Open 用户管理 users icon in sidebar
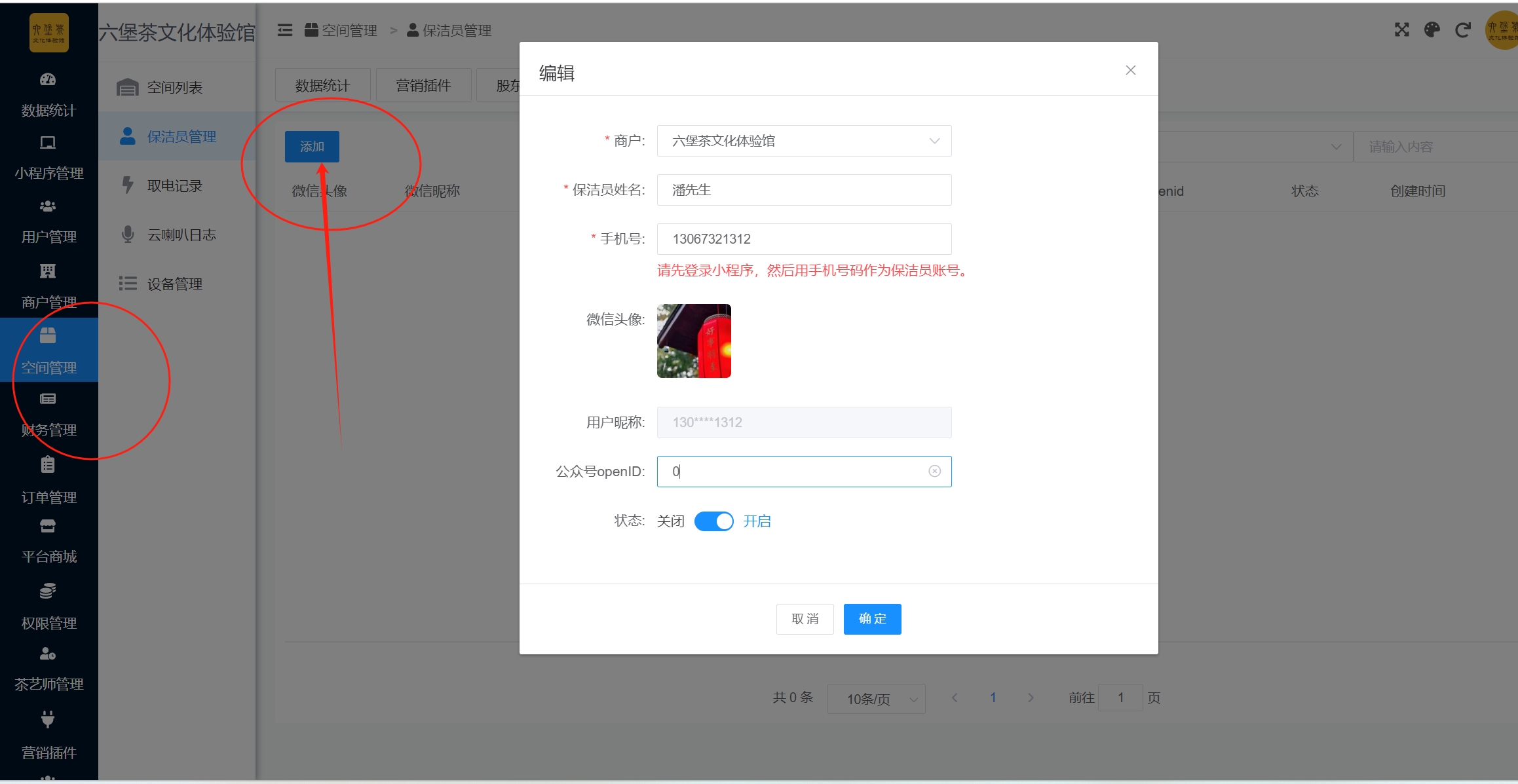 (48, 207)
